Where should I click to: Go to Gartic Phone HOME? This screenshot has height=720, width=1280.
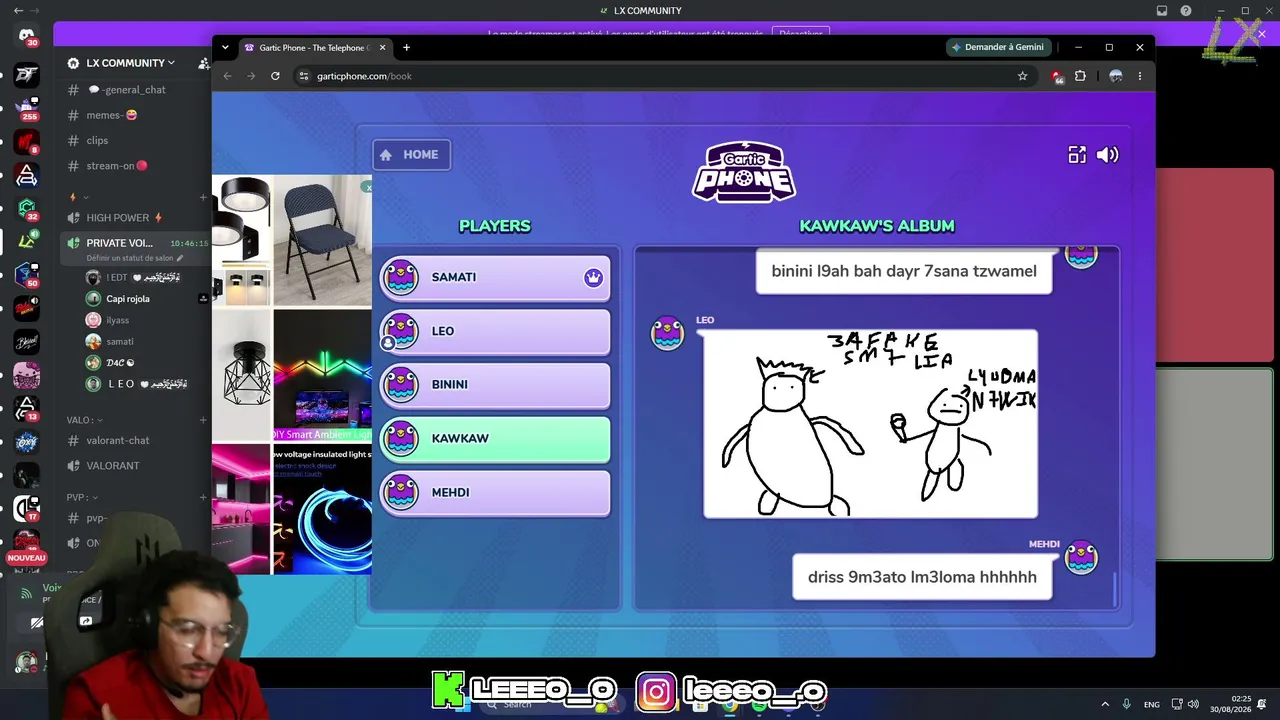(x=411, y=155)
